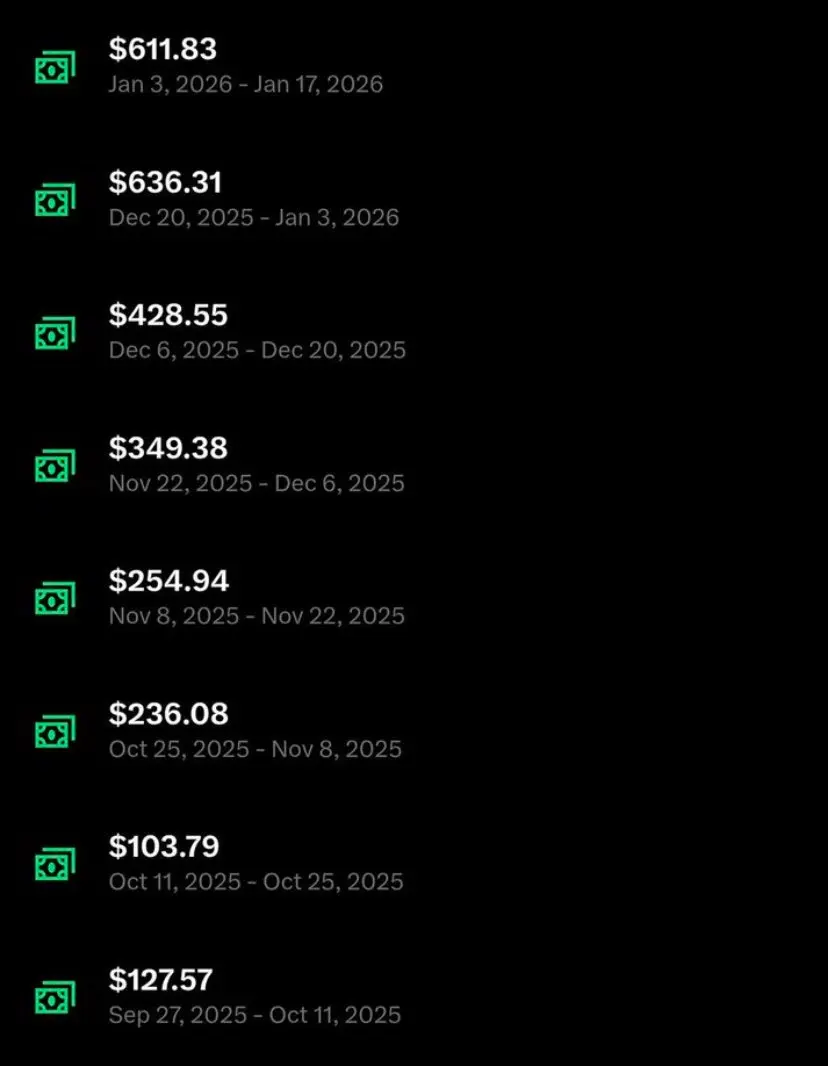Tap the cash icon beside $349.38
828x1066 pixels.
coord(55,466)
